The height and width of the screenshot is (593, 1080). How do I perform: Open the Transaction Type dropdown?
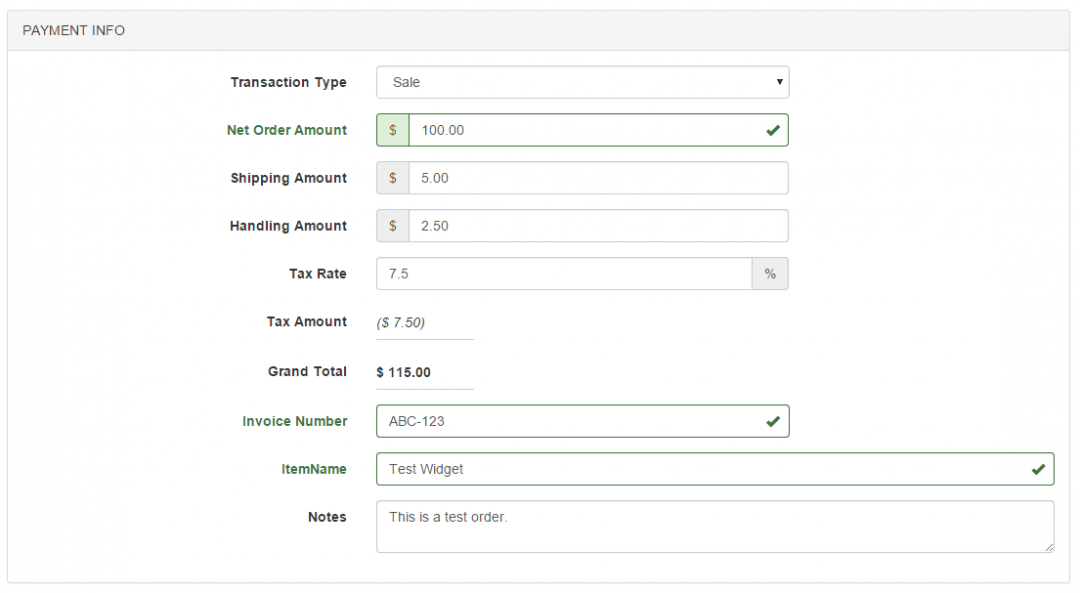pyautogui.click(x=582, y=82)
